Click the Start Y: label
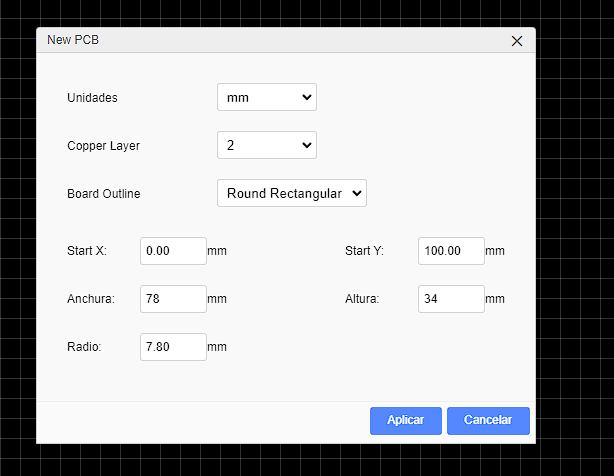Screen dimensions: 614x476 (x=364, y=251)
